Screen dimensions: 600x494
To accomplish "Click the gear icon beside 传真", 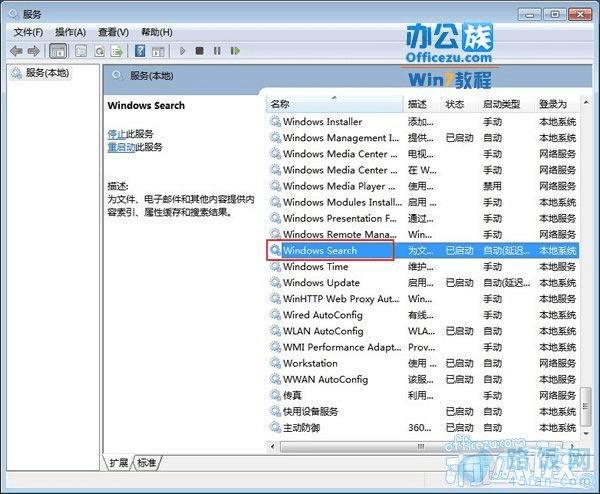I will [275, 395].
